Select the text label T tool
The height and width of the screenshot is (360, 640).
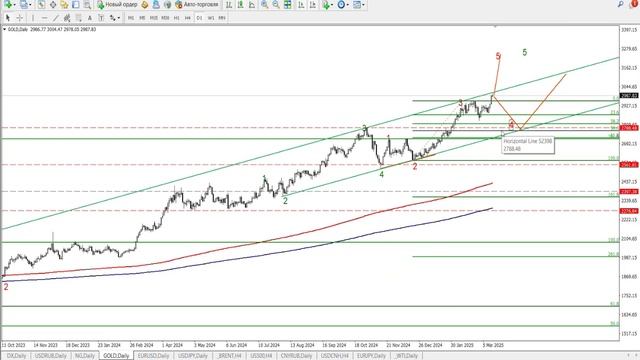(x=101, y=18)
